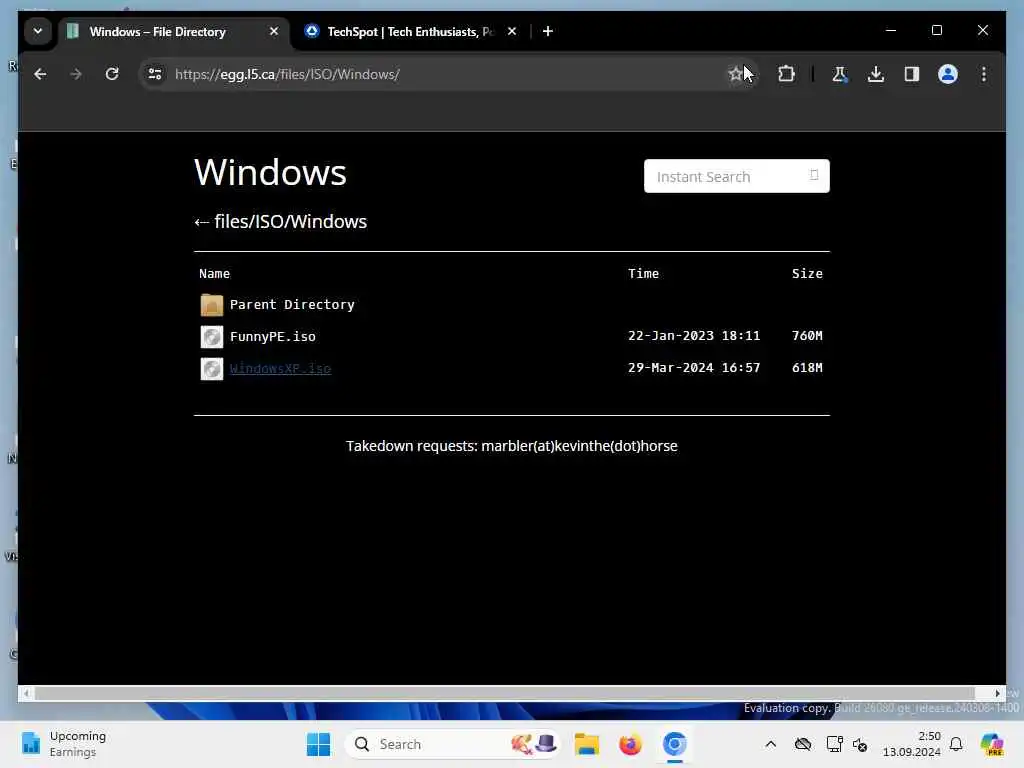Click the horizontal scrollbar track
Image resolution: width=1024 pixels, height=768 pixels.
(x=504, y=694)
